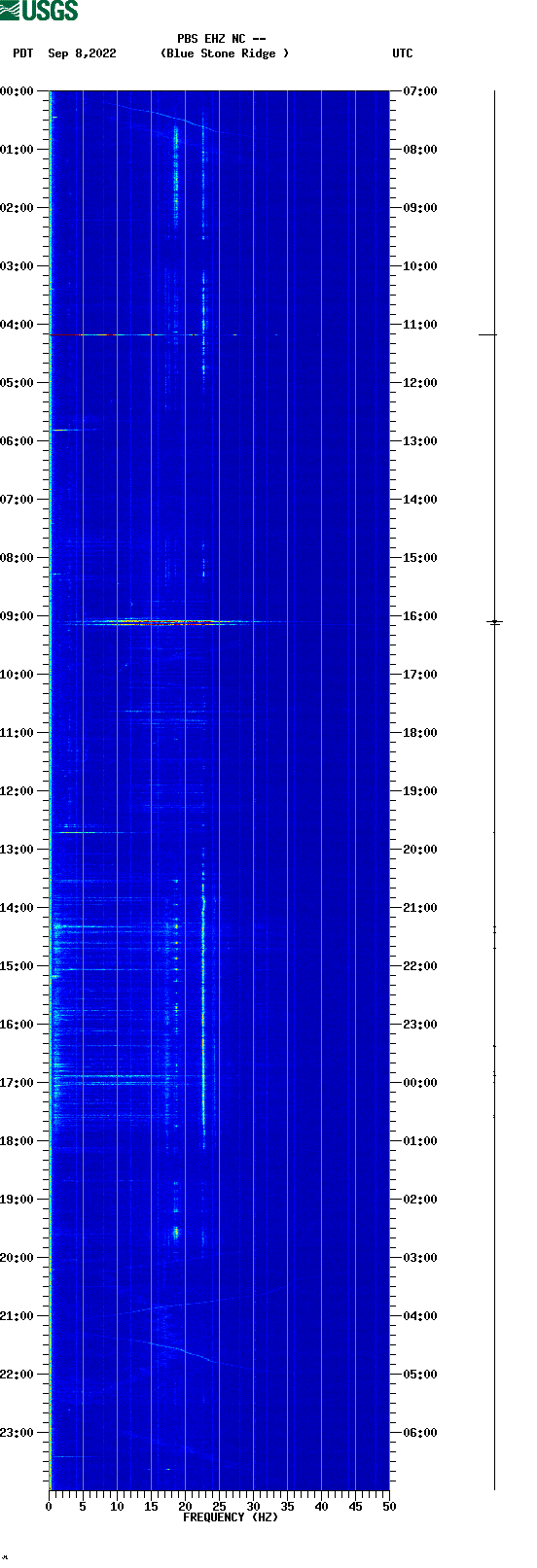The width and height of the screenshot is (537, 1568).
Task: Click the bright spot near 18 Hz after 19:30 PDT
Action: (x=176, y=1232)
